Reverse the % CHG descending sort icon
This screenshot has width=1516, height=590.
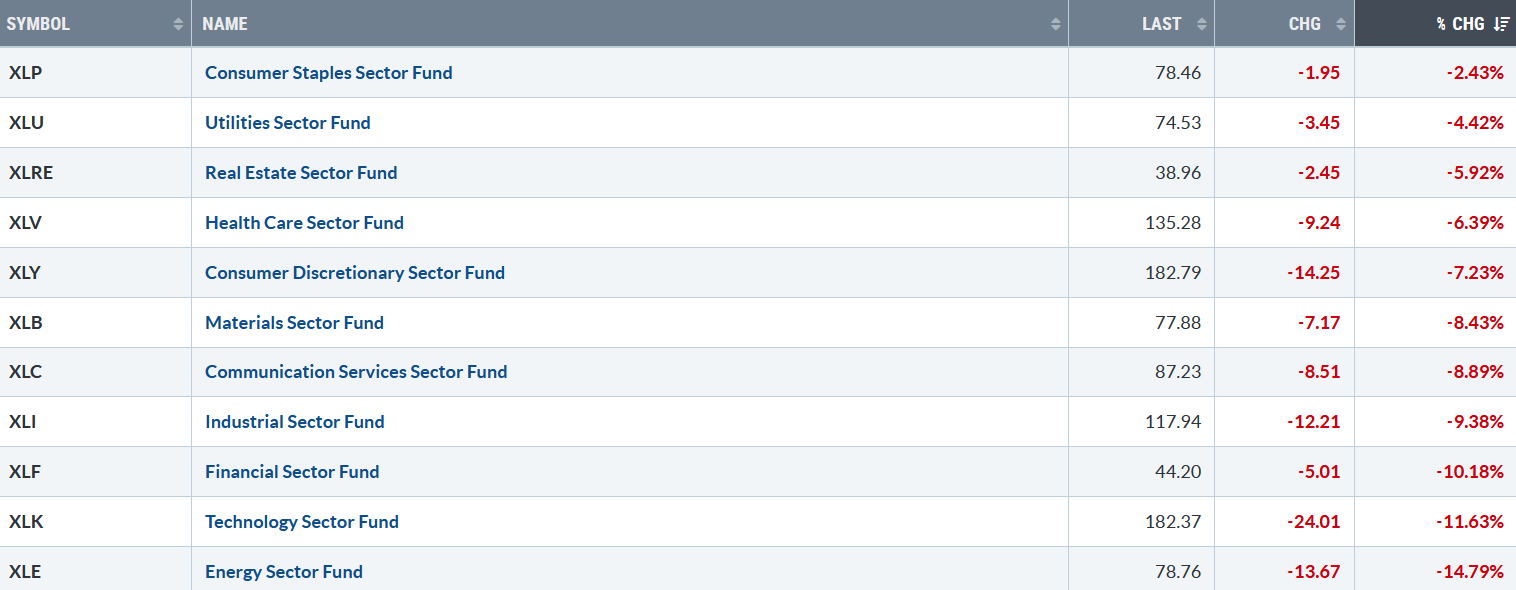click(x=1501, y=24)
